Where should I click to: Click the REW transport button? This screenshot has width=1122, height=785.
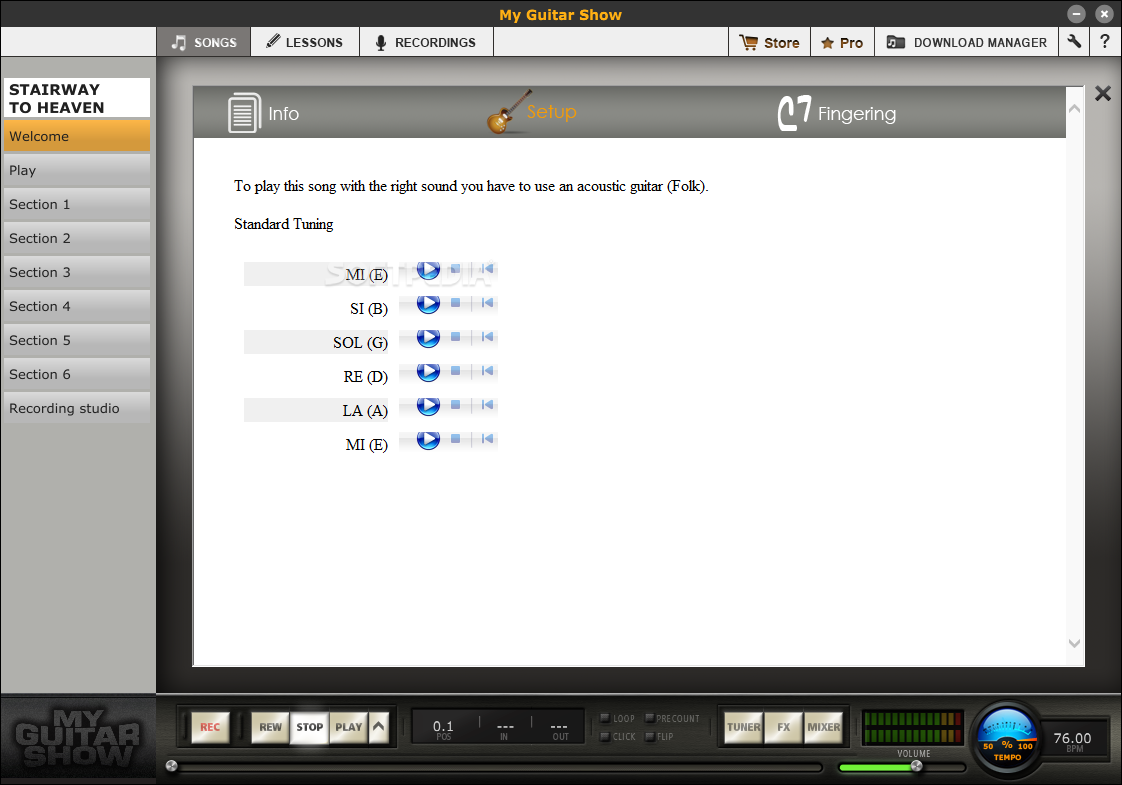click(270, 727)
